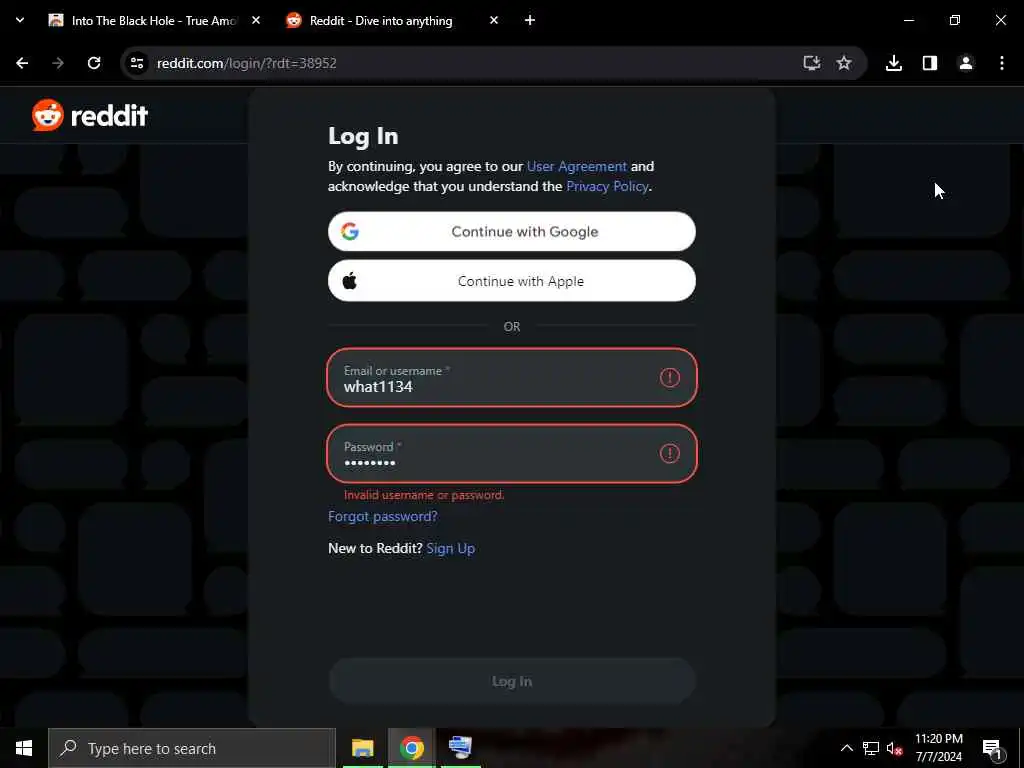Open the Windows Start menu

(x=24, y=748)
